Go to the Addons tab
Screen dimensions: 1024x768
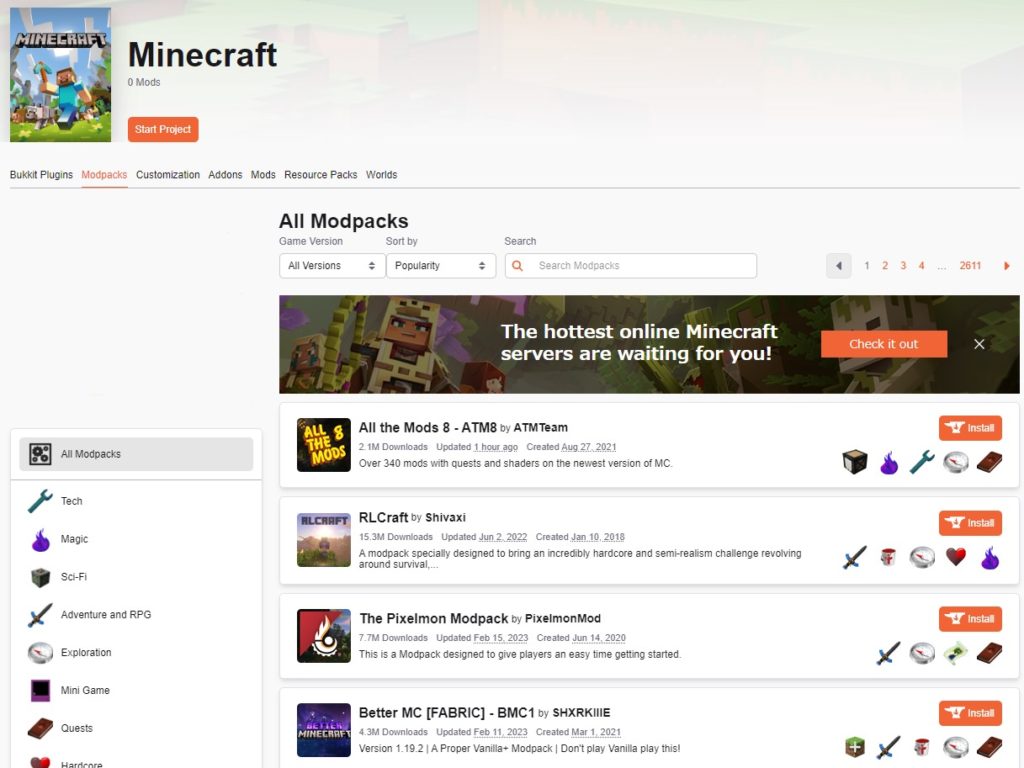pos(225,175)
